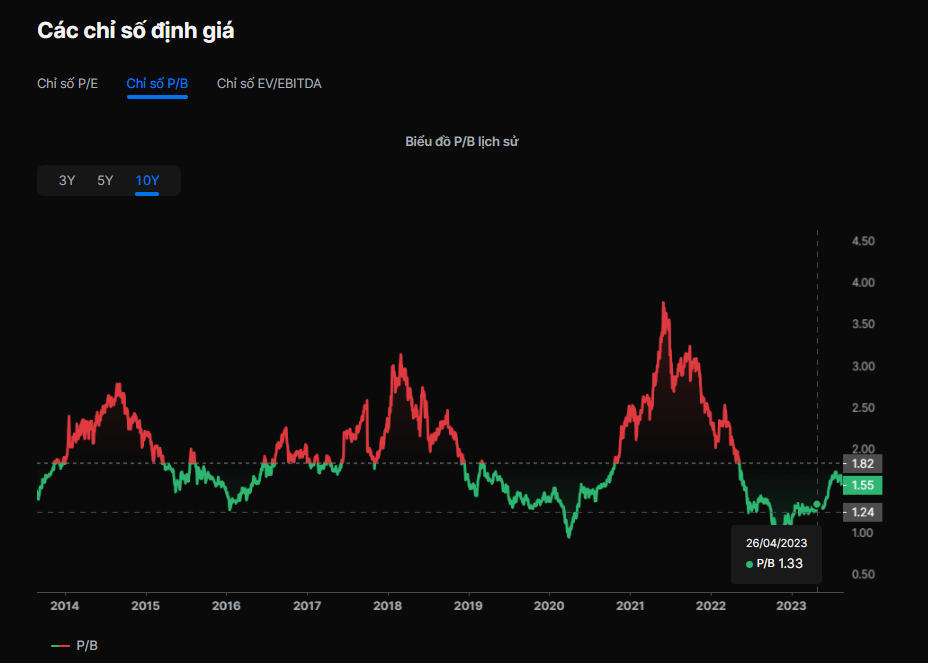This screenshot has height=663, width=928.
Task: Open the Chỉ số EV/EBITDA tab
Action: 269,84
